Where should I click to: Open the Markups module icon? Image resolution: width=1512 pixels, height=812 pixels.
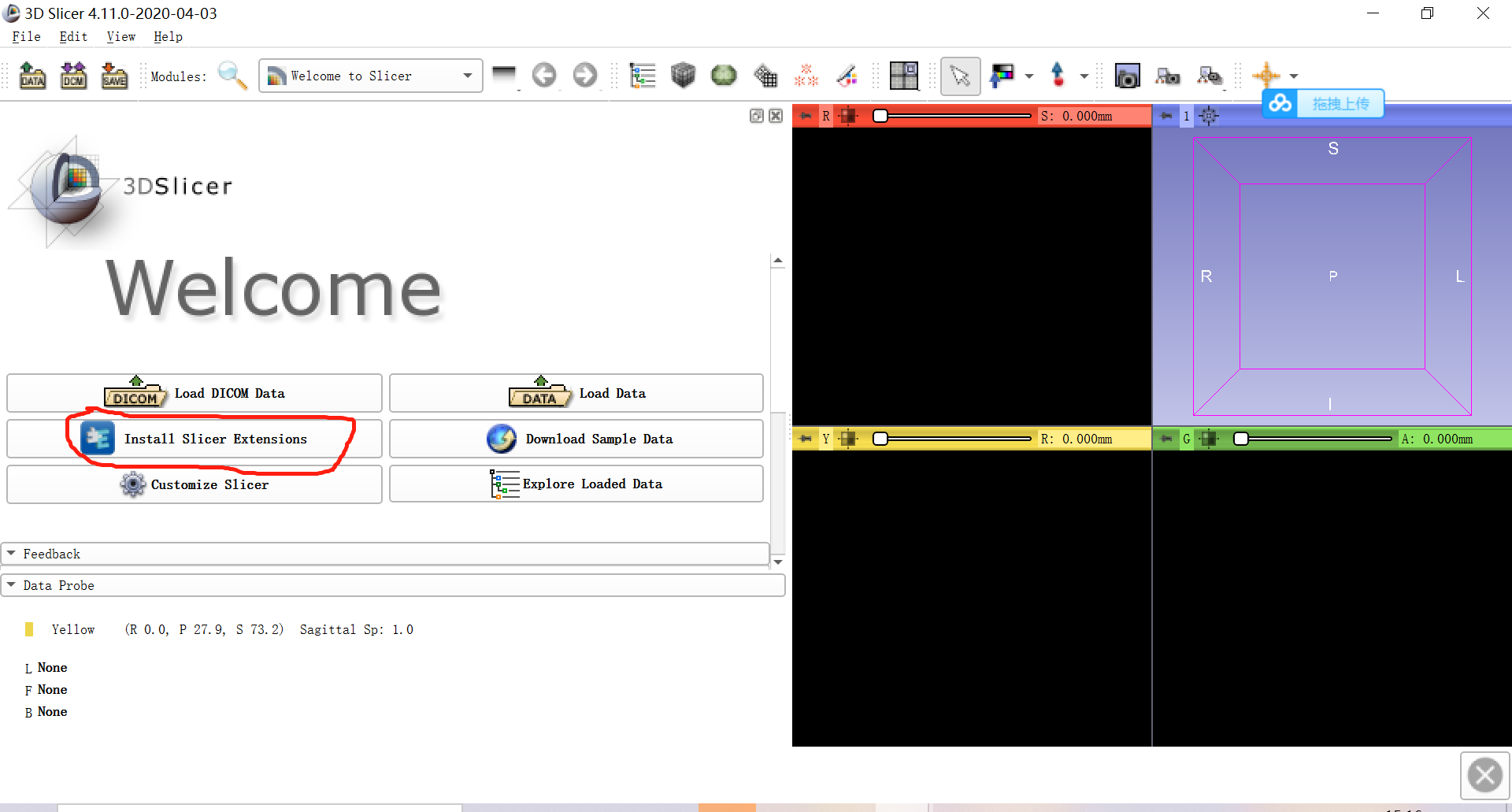[806, 76]
